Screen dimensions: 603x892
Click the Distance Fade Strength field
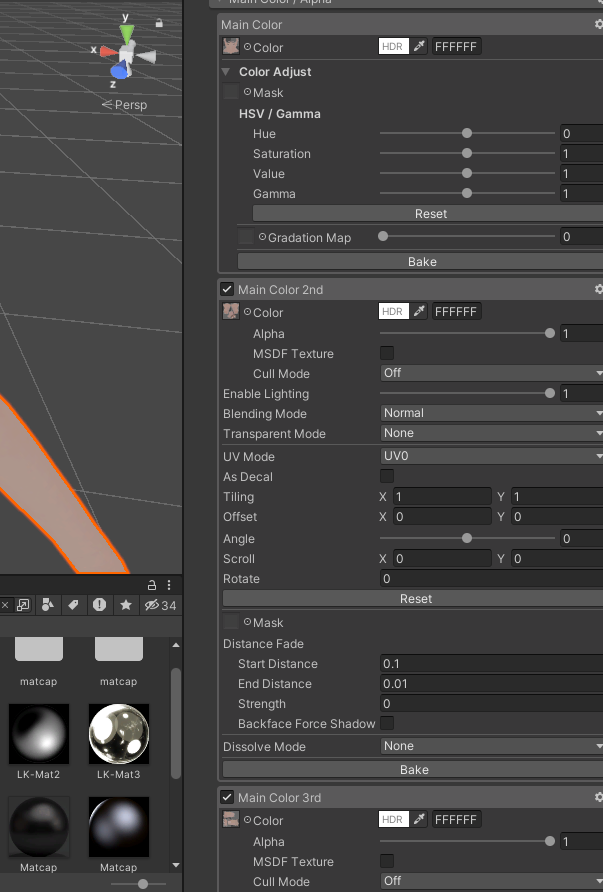pos(492,703)
